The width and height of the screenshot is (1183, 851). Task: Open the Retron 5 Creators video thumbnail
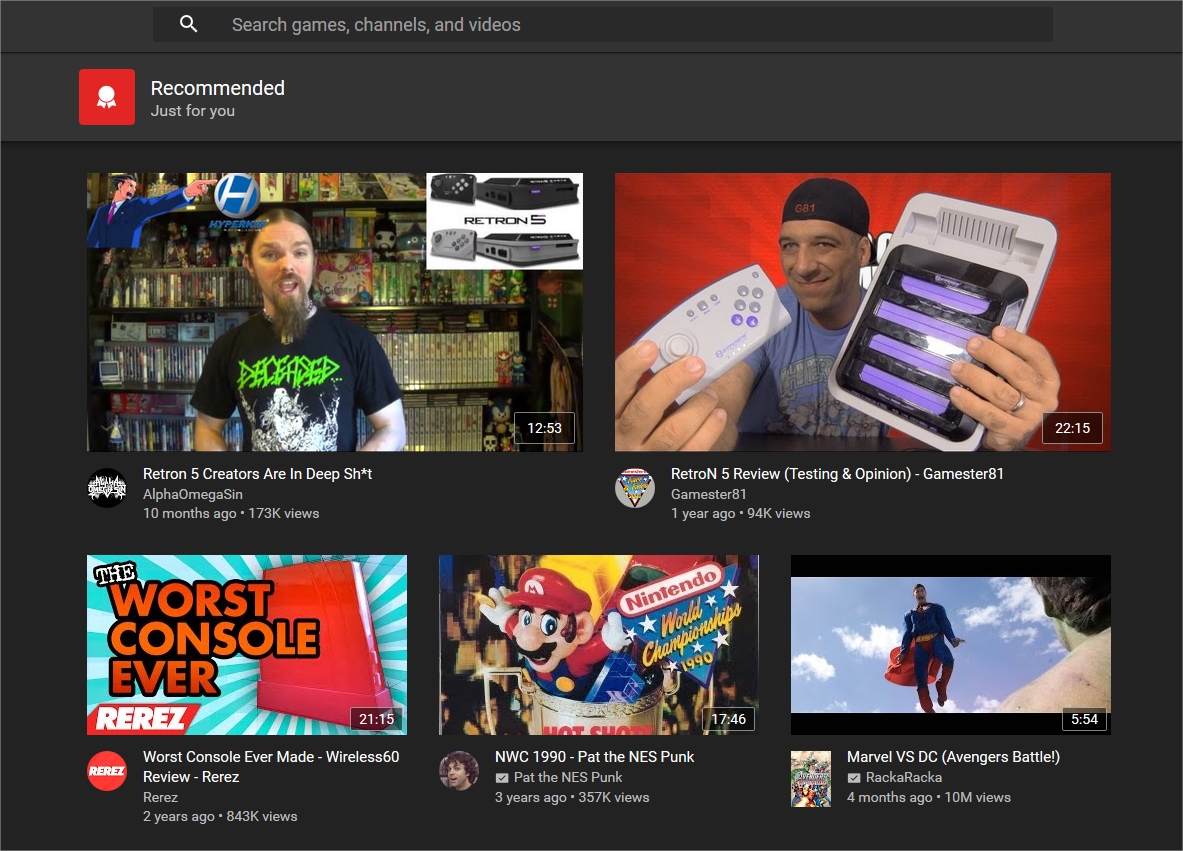click(335, 312)
